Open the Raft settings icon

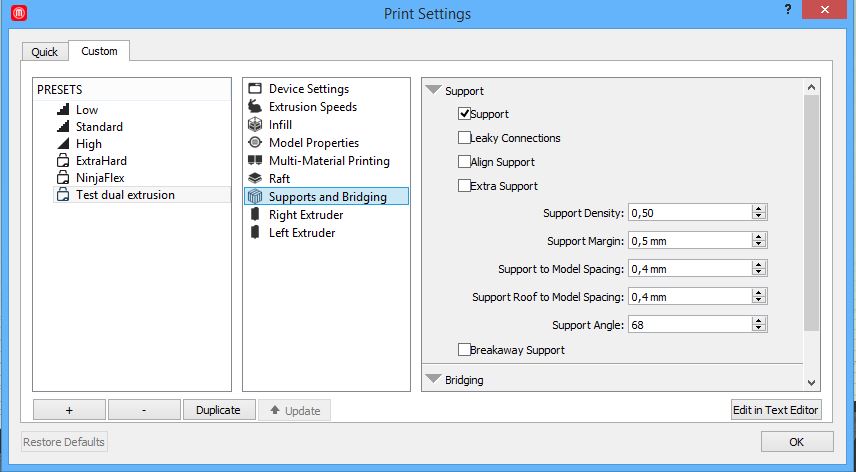(254, 179)
